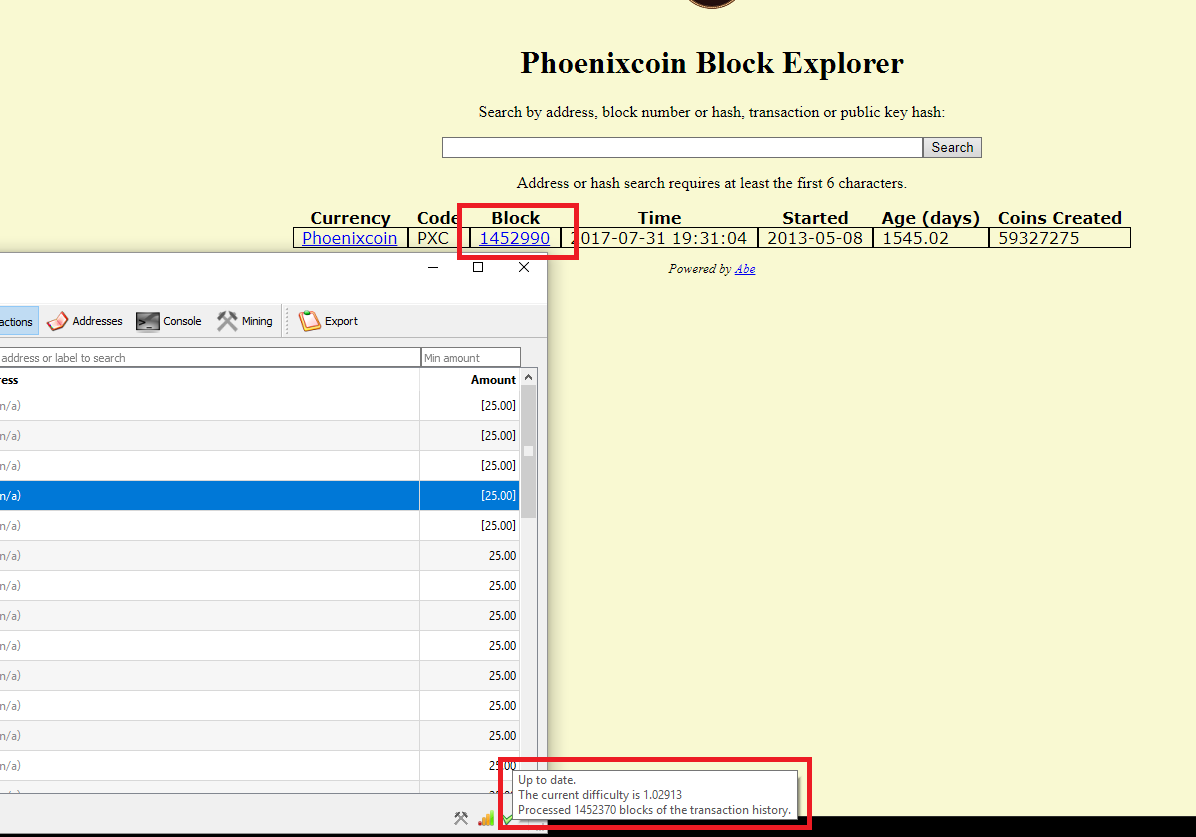This screenshot has width=1196, height=837.
Task: Click the 2013-05-08 started date cell
Action: coord(815,238)
